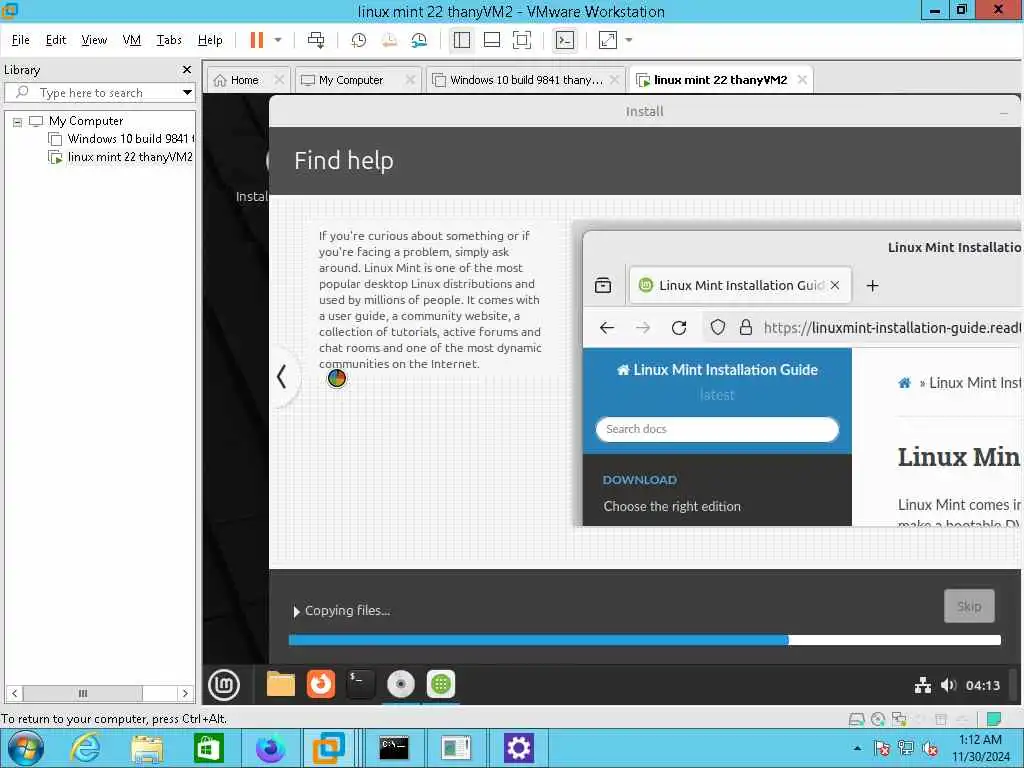Revert the VM to its previous snapshot

(x=389, y=40)
